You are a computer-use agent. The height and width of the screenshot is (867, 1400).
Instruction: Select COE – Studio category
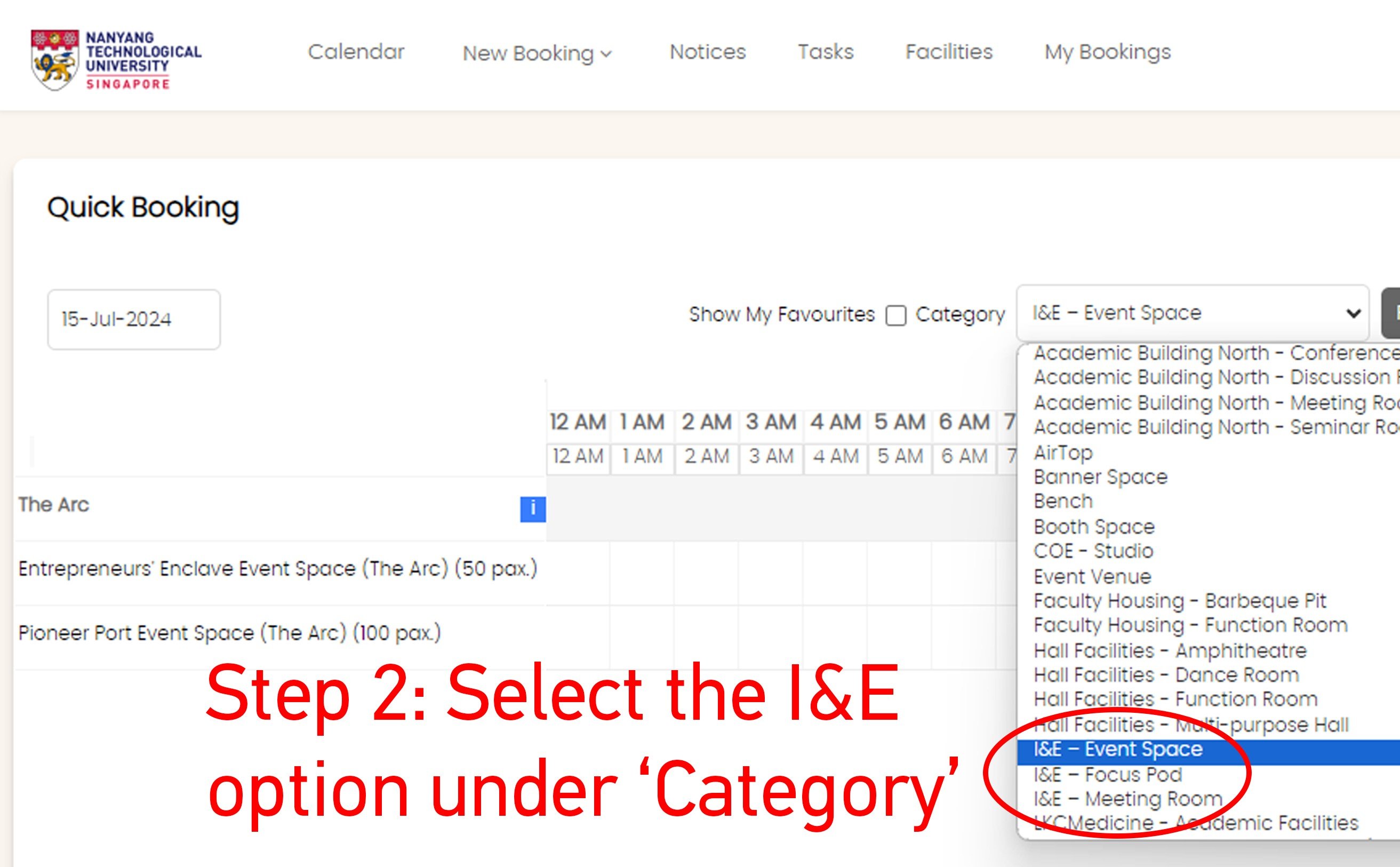click(x=1093, y=551)
